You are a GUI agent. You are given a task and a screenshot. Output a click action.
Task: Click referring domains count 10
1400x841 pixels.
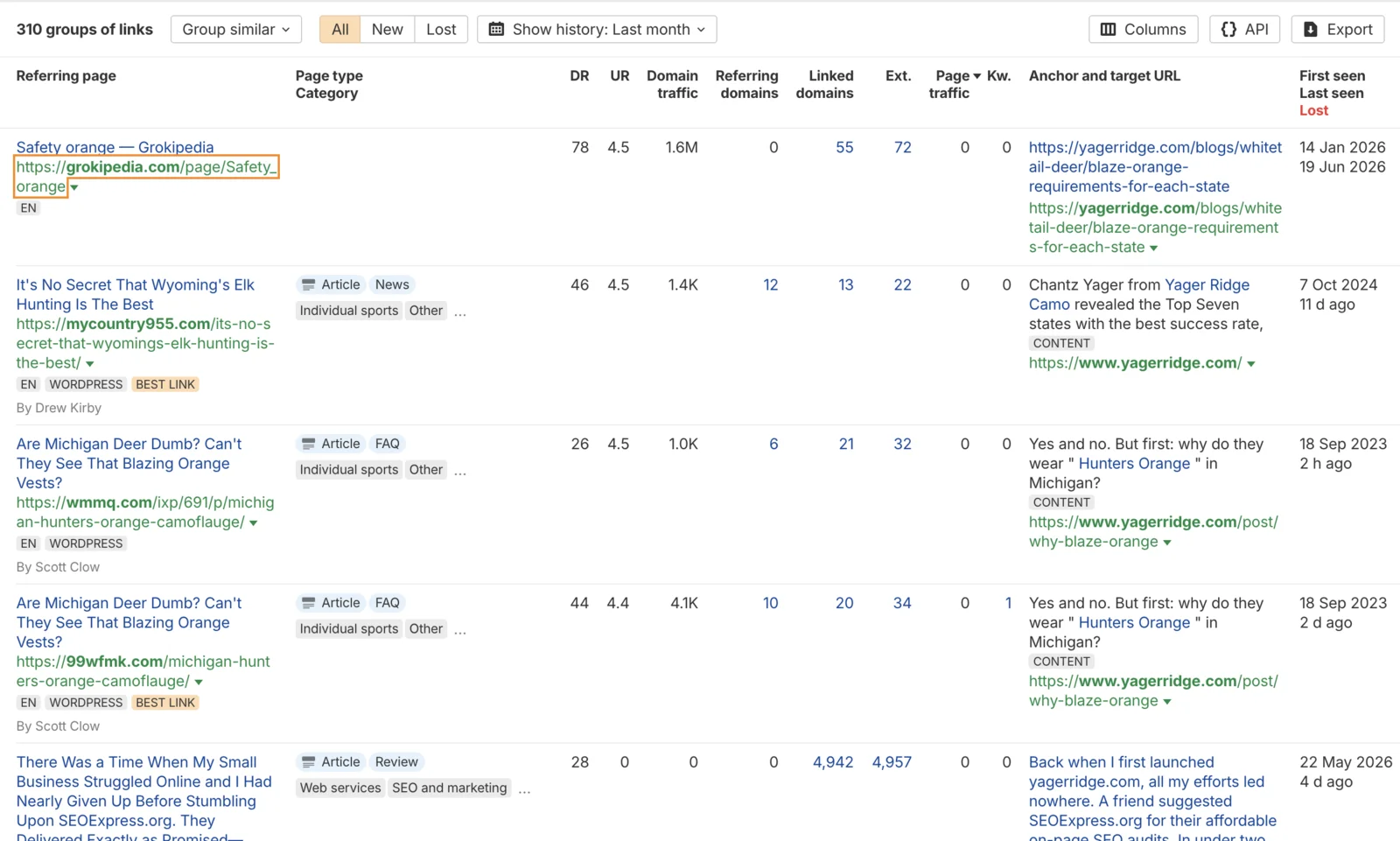[770, 603]
